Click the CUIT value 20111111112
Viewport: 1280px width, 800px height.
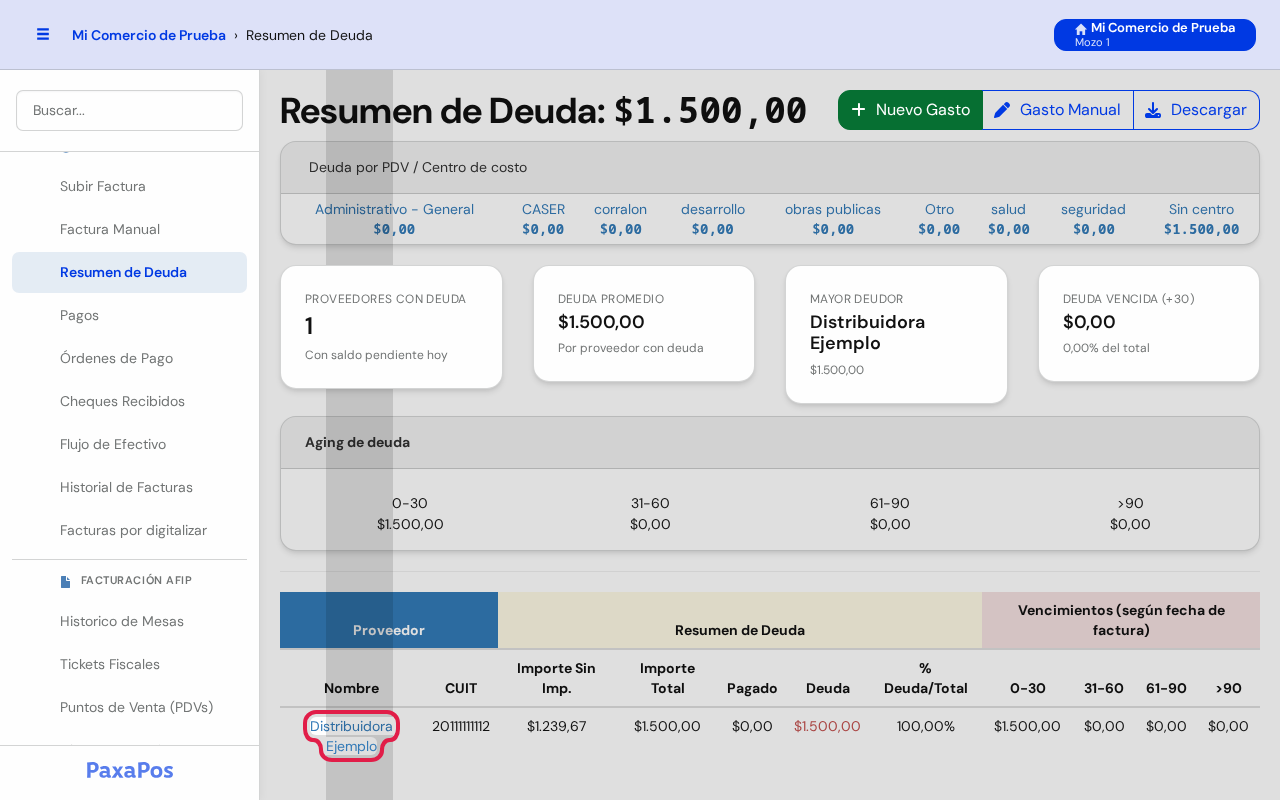(461, 726)
